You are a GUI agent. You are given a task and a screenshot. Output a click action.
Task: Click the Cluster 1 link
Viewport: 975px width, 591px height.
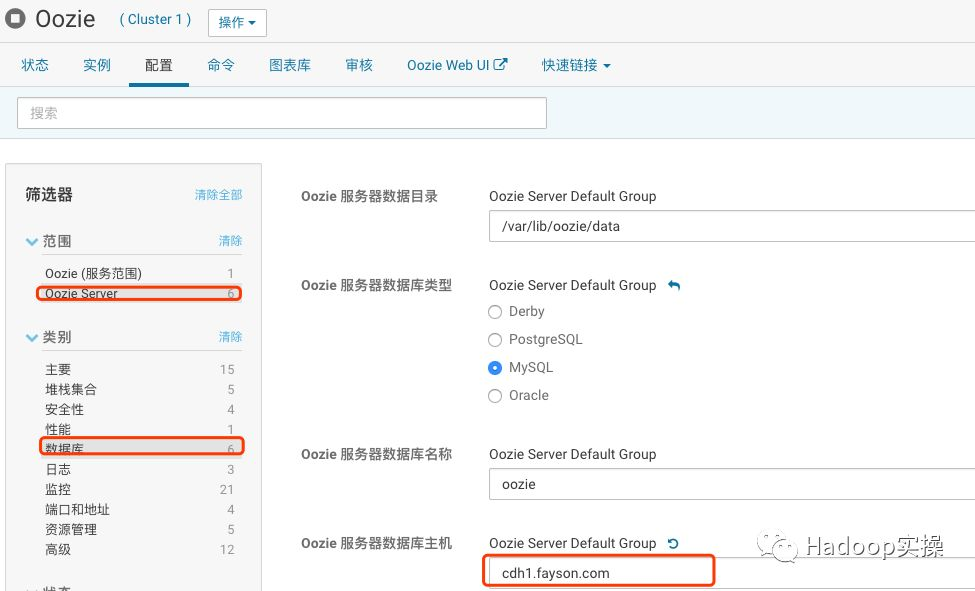(155, 19)
